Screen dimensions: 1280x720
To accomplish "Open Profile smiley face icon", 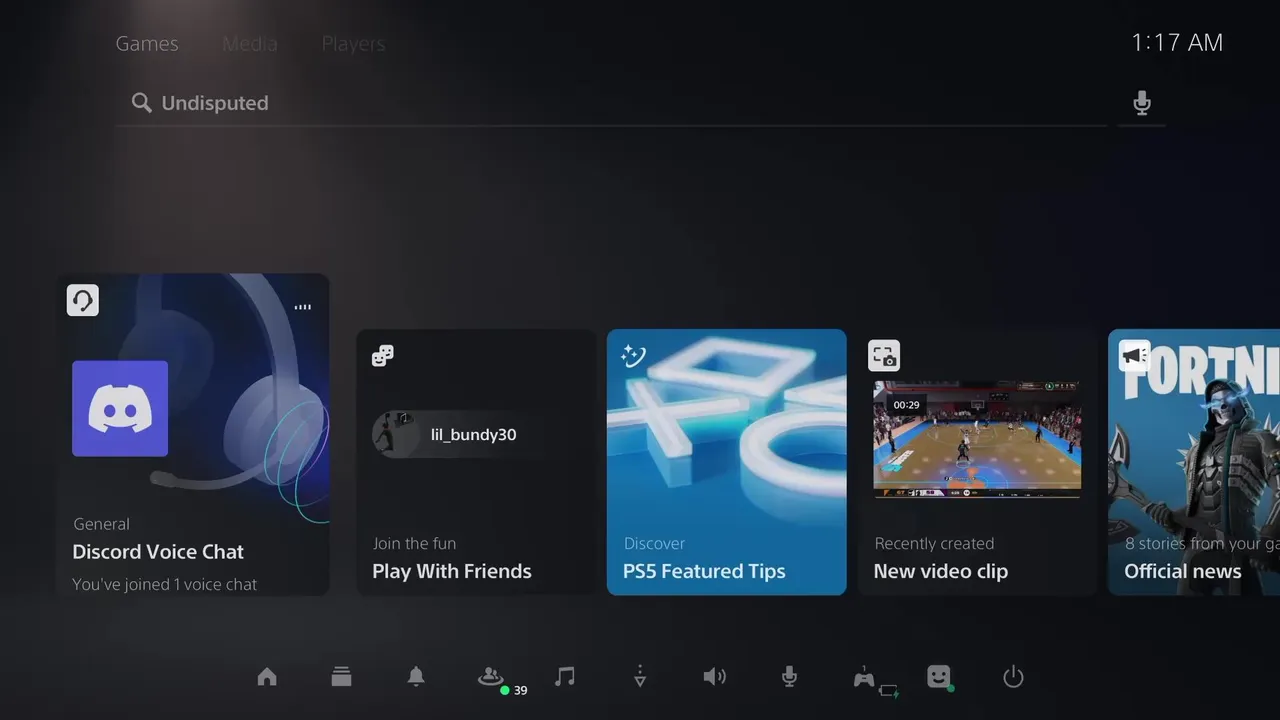I will coord(938,677).
